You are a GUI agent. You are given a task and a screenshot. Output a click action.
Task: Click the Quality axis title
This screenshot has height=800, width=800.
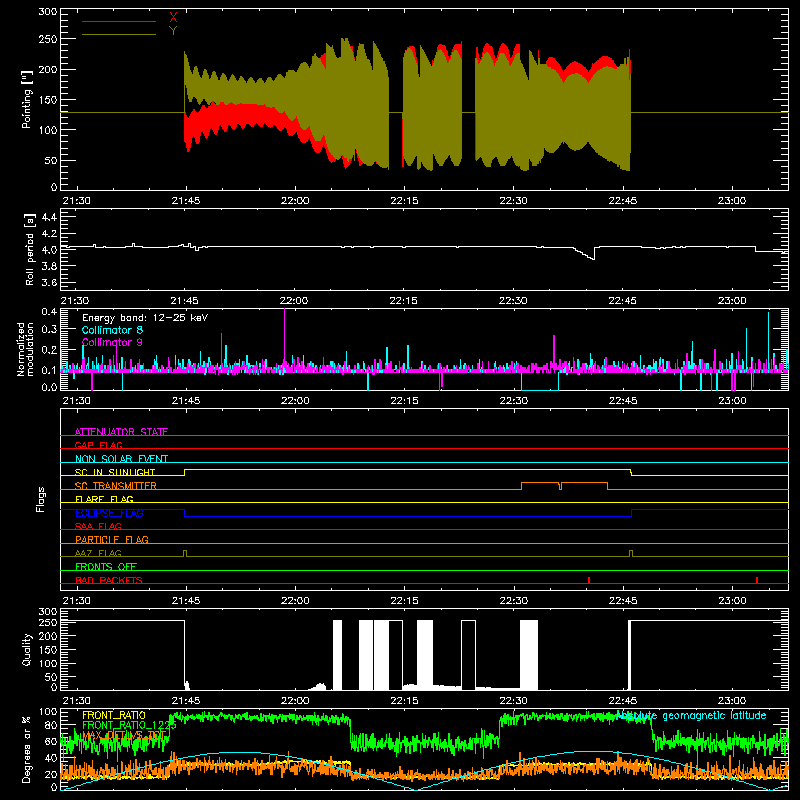point(27,650)
